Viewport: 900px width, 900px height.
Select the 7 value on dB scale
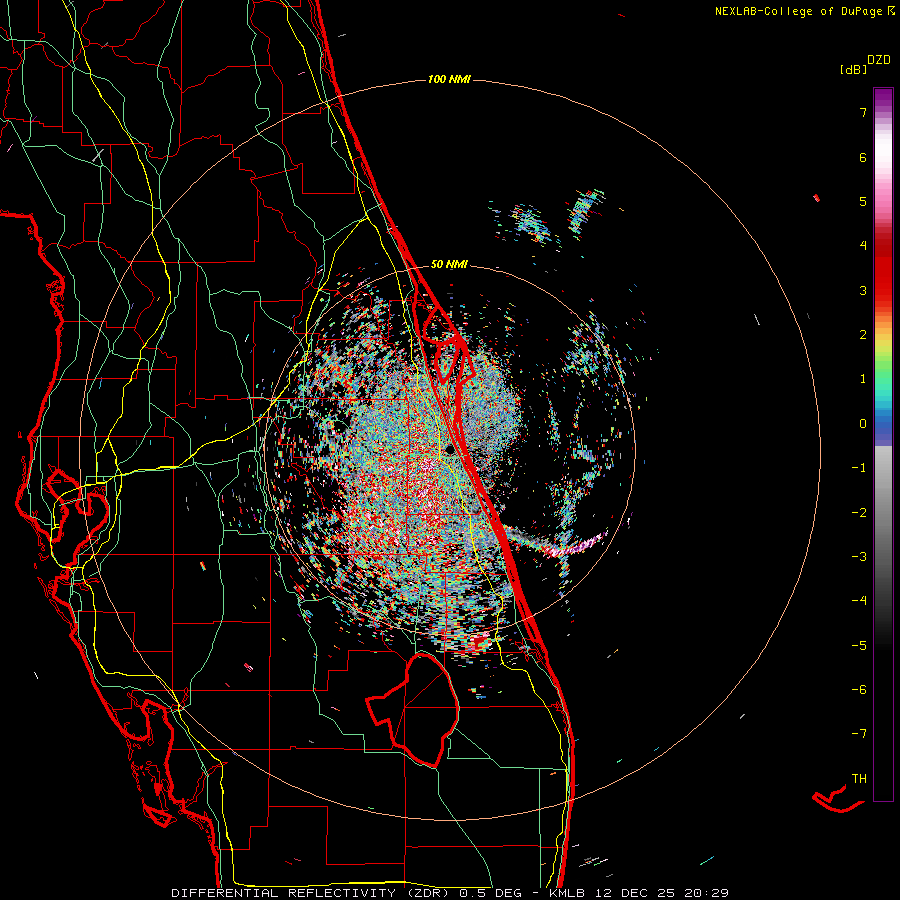[x=863, y=112]
